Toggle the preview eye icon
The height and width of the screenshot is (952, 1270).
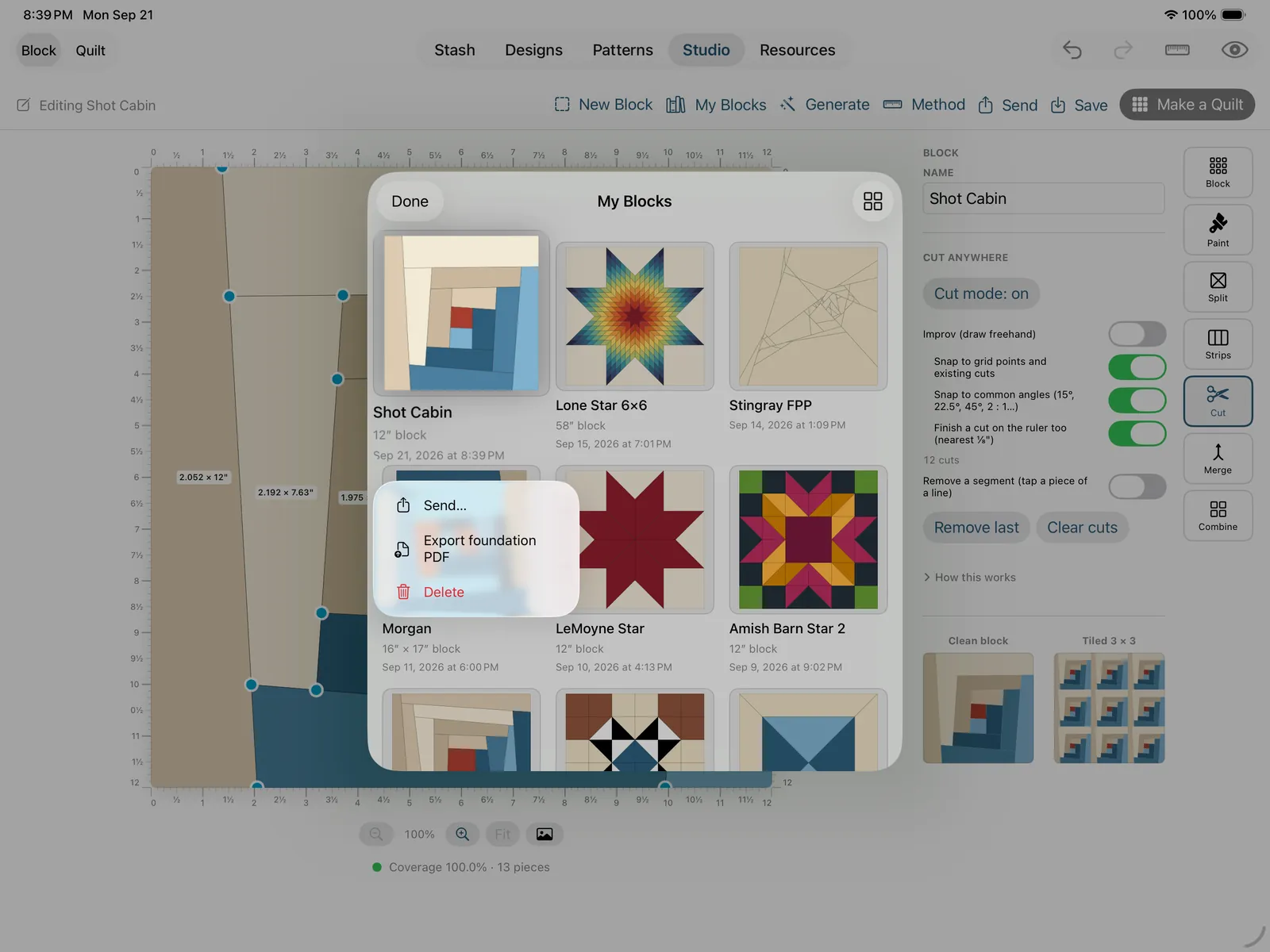(1234, 50)
